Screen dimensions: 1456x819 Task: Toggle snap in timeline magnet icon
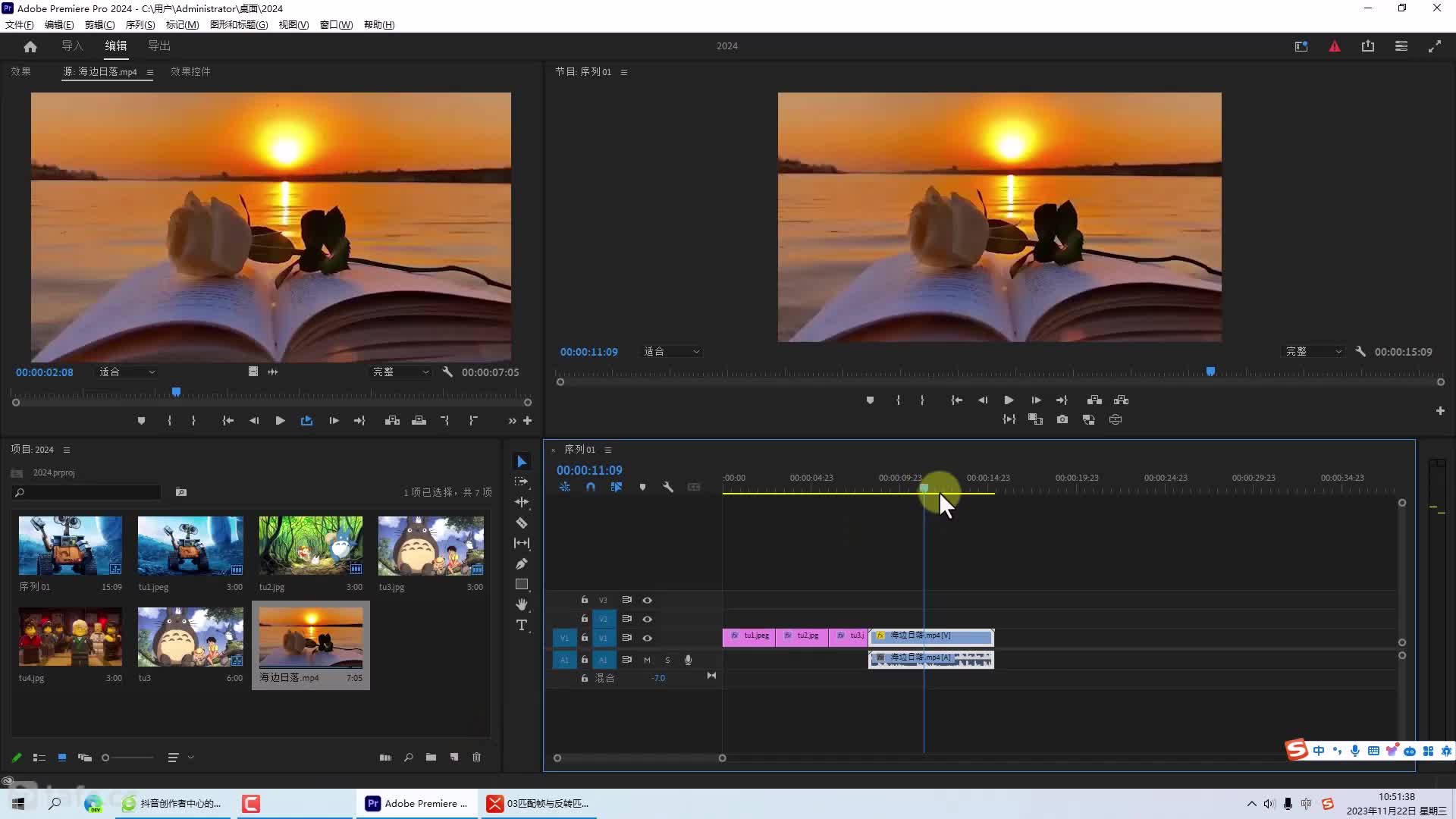click(591, 487)
